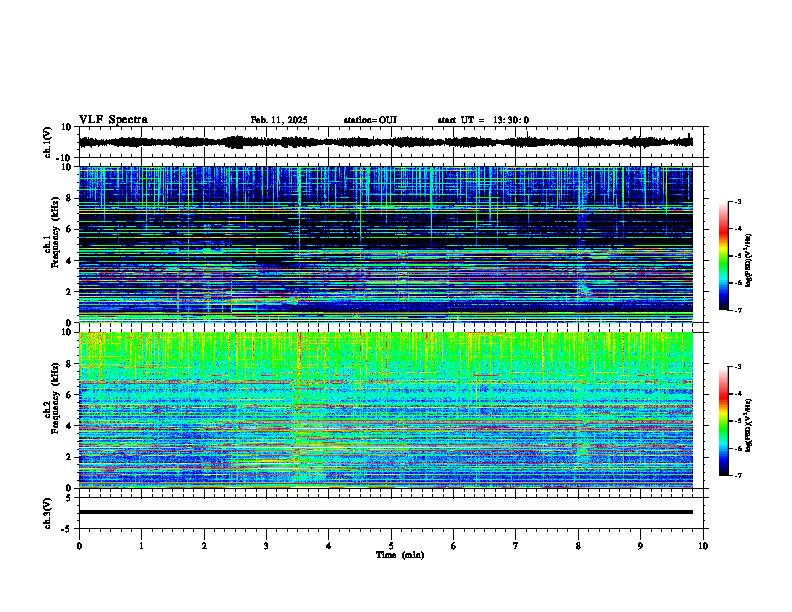Click the ch.1(V) waveform axis label
792x612 pixels.
(x=47, y=142)
